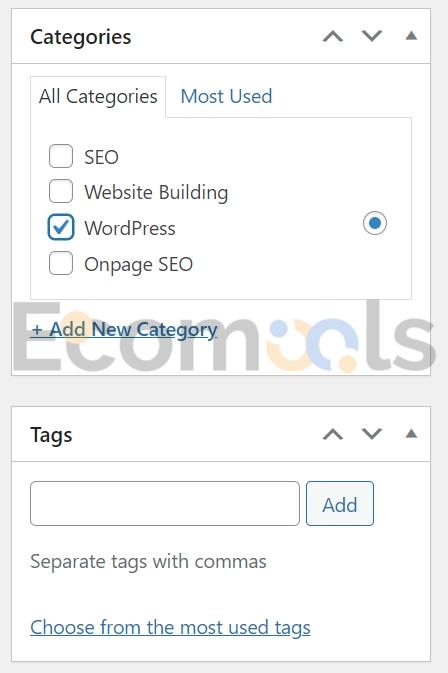The image size is (448, 673).
Task: Move Tags panel up with chevron arrow
Action: [333, 434]
